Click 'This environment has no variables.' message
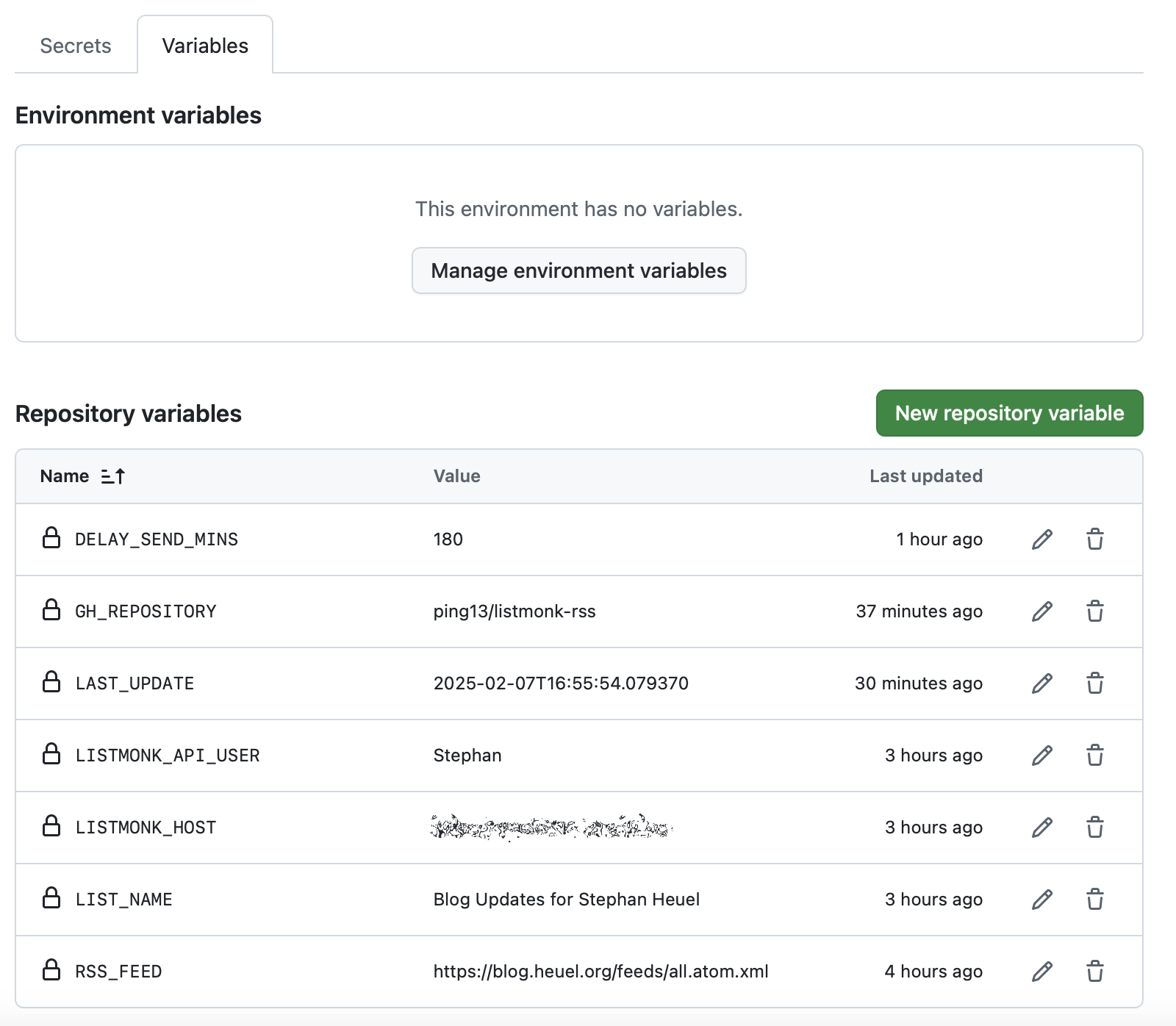This screenshot has height=1026, width=1176. pyautogui.click(x=579, y=209)
